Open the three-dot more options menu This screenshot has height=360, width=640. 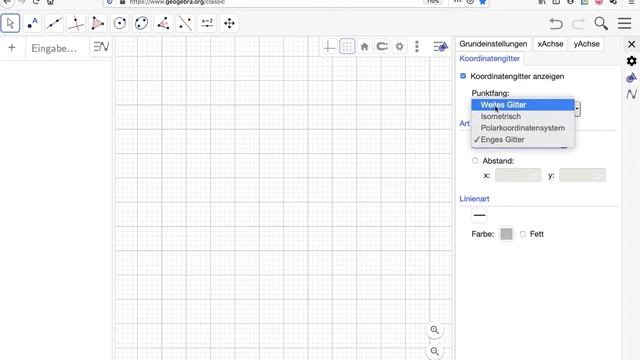[x=417, y=47]
